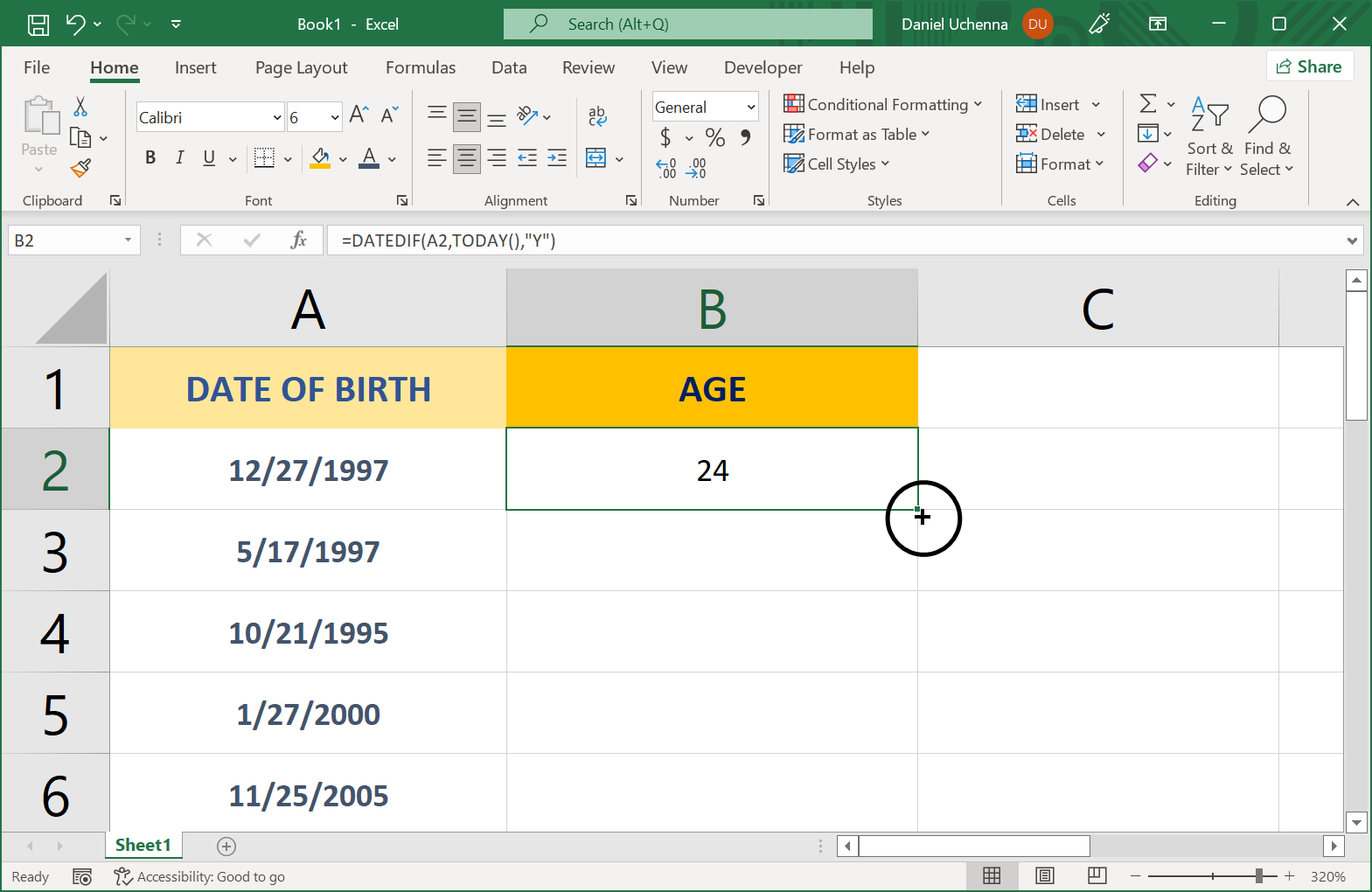1372x892 pixels.
Task: Click the Insert Function fx icon
Action: tap(298, 240)
